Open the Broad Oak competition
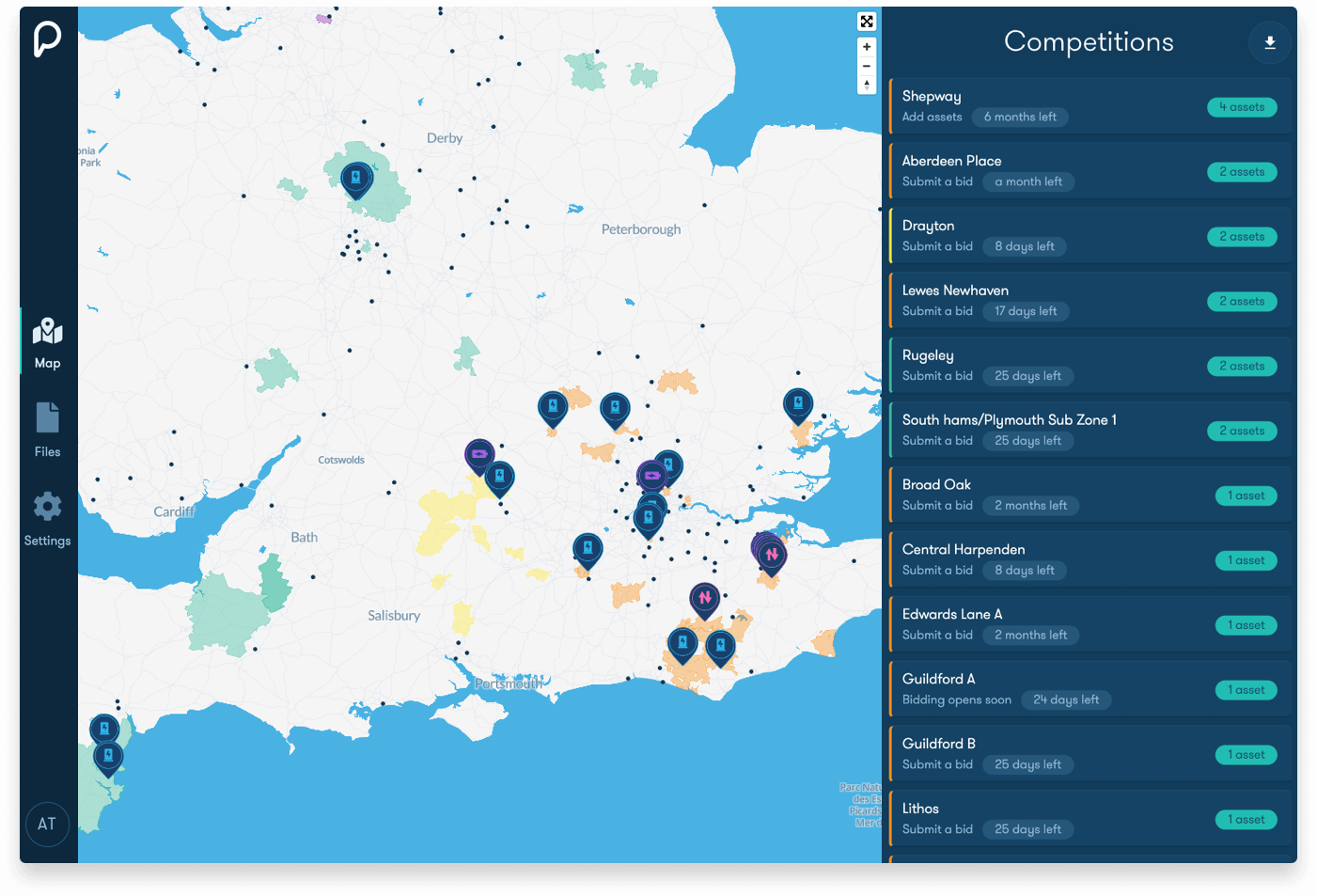 (x=1090, y=495)
